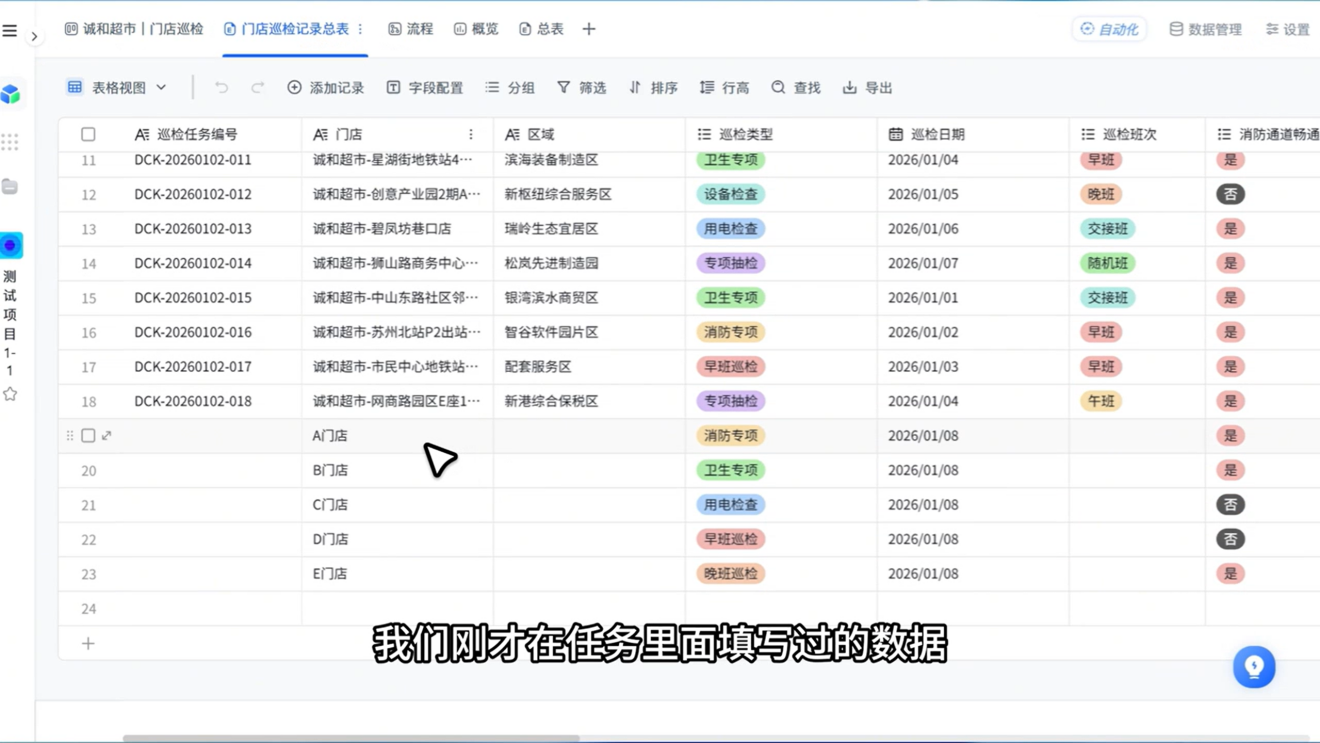Screen dimensions: 1320x743
Task: Click the 巡检任务编号 column header
Action: coord(197,134)
